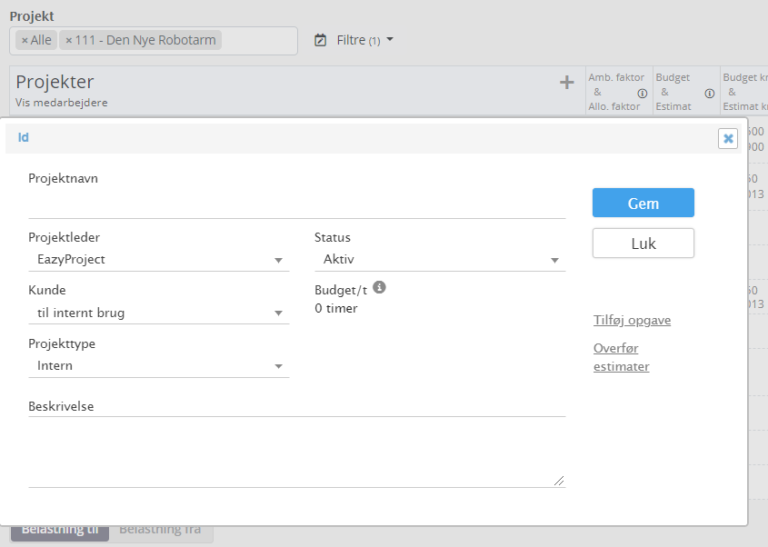768x547 pixels.
Task: Toggle the 'Belastning fra' button
Action: (160, 530)
